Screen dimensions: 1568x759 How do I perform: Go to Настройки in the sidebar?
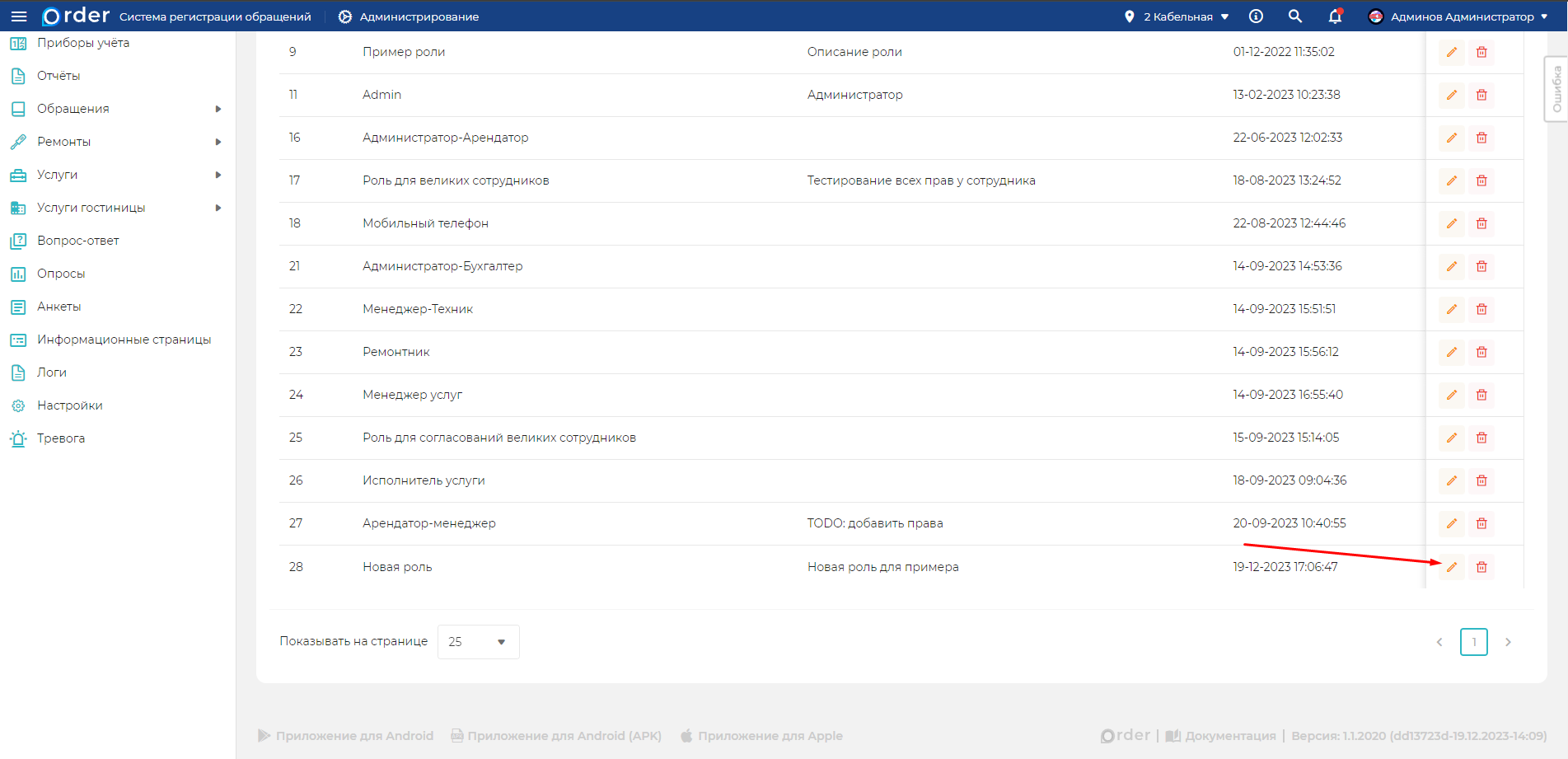(69, 405)
